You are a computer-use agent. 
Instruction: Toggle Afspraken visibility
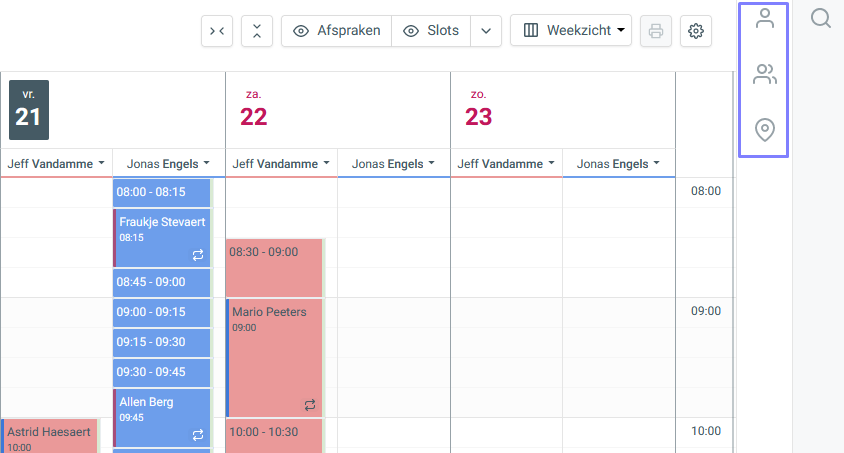tap(337, 31)
